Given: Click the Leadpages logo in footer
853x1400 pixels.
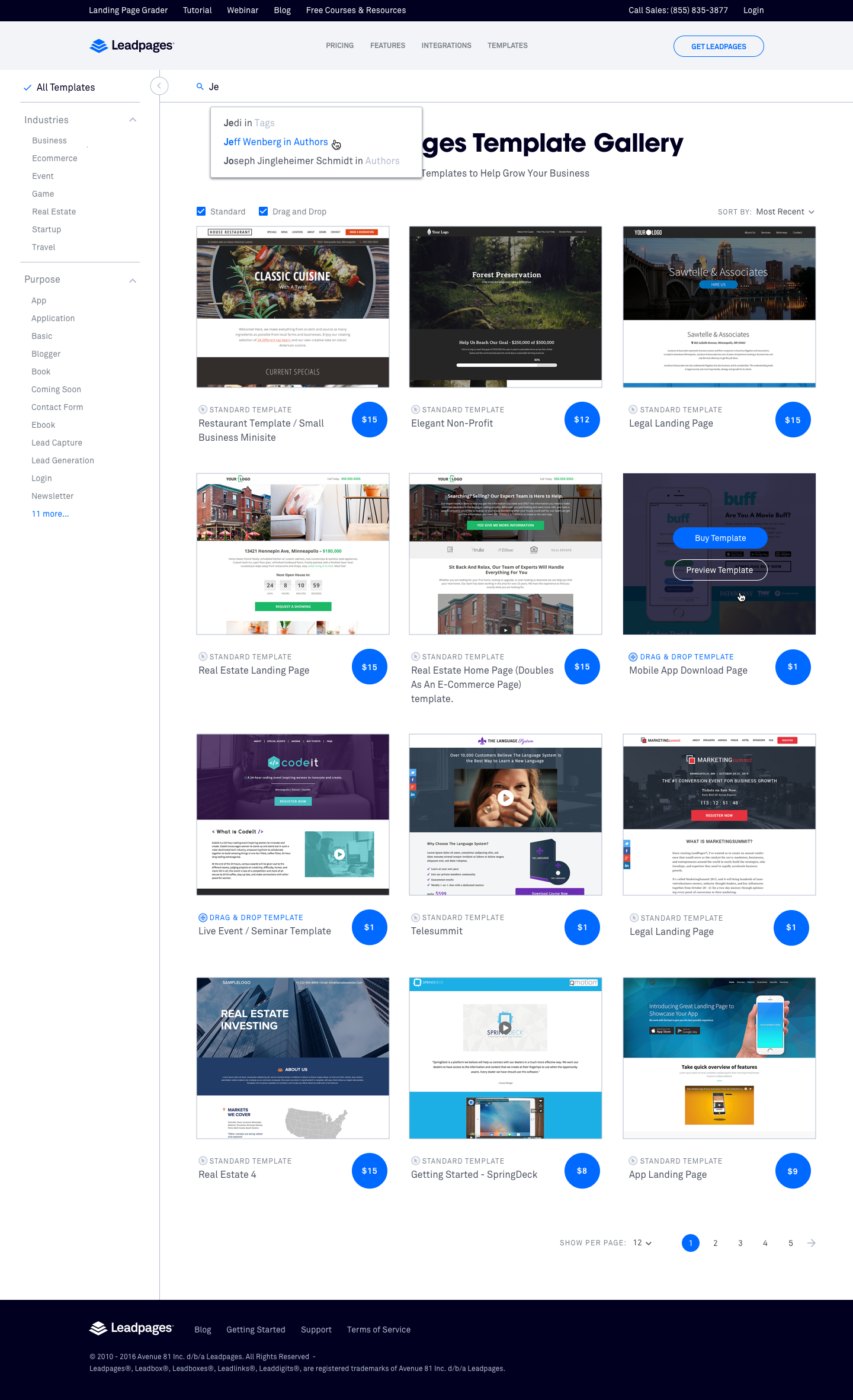Looking at the screenshot, I should click(x=131, y=1329).
